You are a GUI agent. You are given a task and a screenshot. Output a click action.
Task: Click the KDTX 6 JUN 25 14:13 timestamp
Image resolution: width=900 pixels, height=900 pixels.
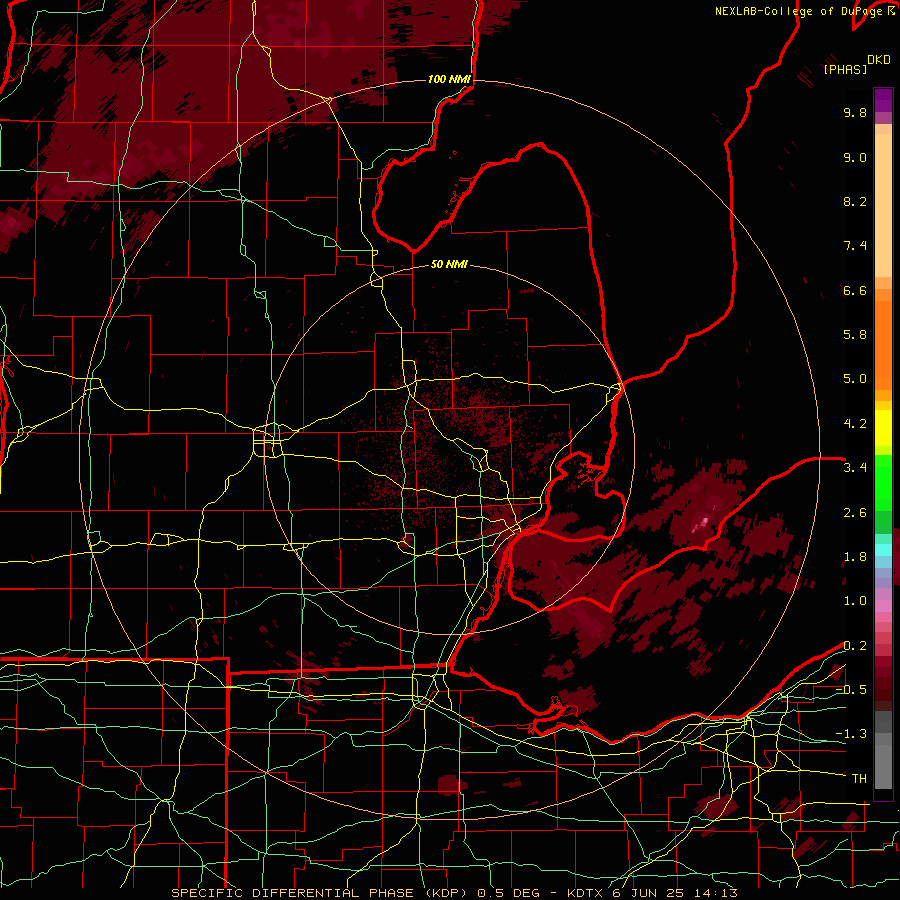pos(652,893)
